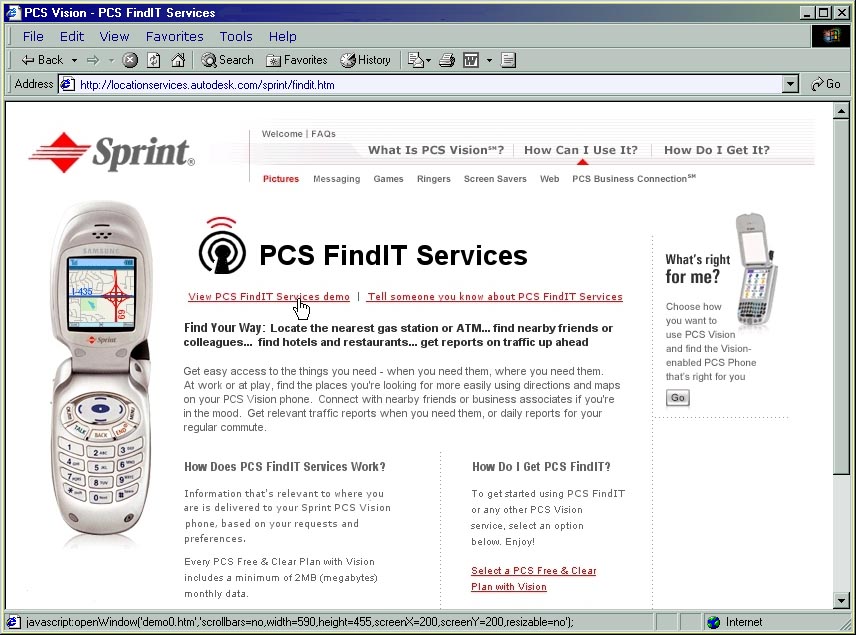This screenshot has height=635, width=856.
Task: Open the Favorites pane toolbar button
Action: (296, 60)
